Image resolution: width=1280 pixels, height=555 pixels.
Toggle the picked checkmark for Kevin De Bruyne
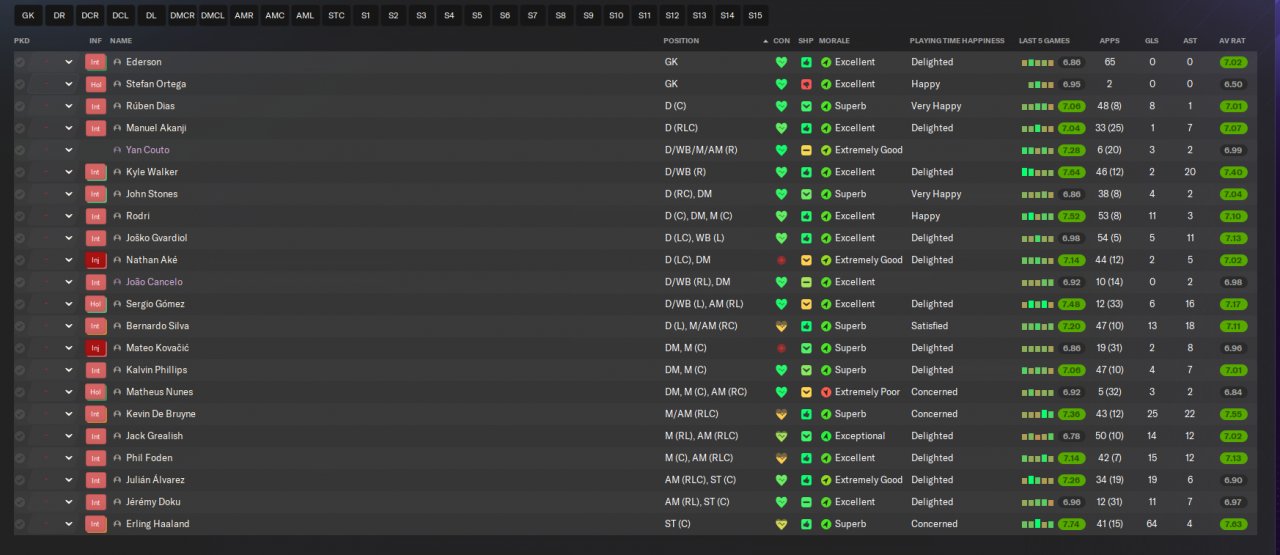tap(20, 414)
